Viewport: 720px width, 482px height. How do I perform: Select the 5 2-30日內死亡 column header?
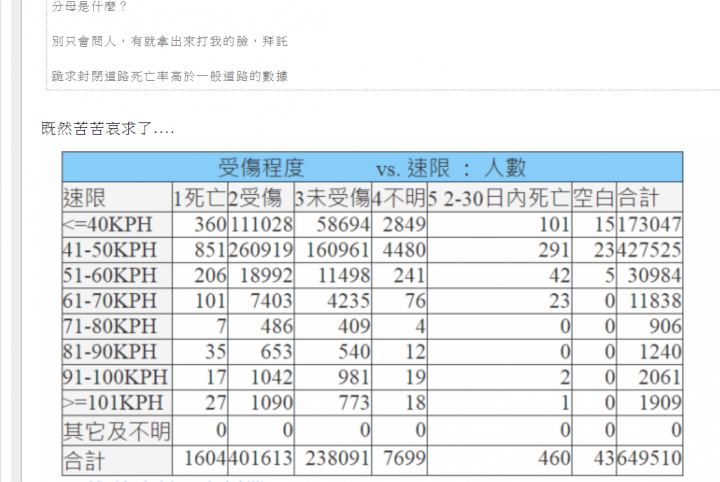499,198
